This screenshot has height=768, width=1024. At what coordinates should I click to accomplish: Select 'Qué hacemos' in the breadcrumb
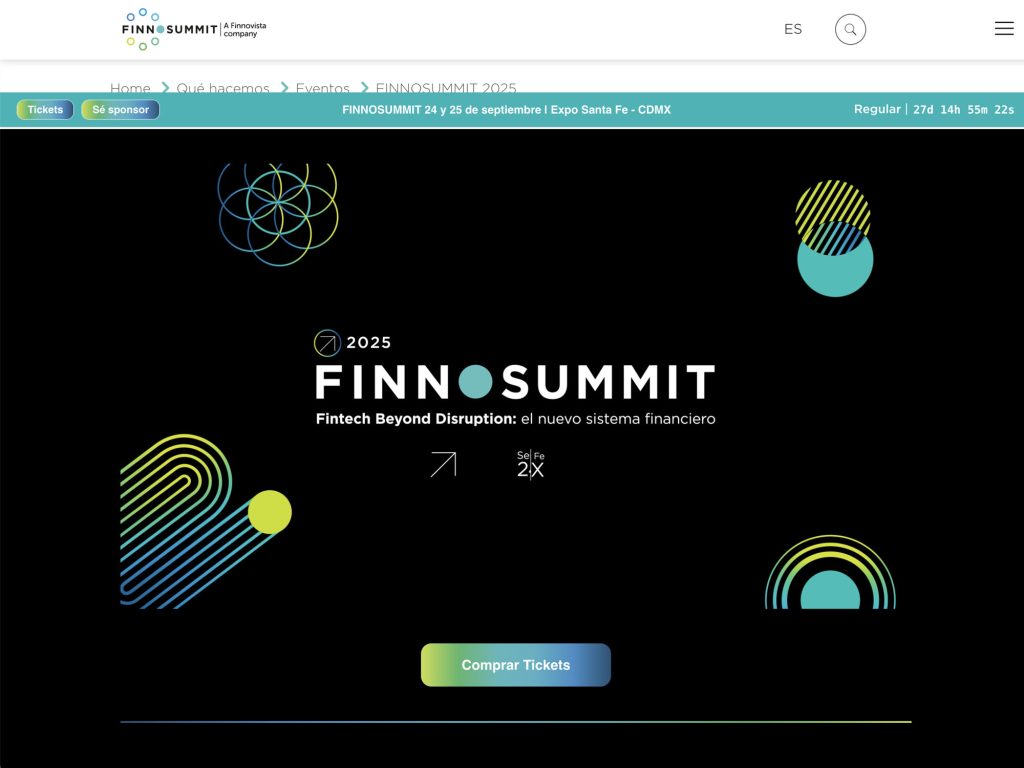pos(222,88)
